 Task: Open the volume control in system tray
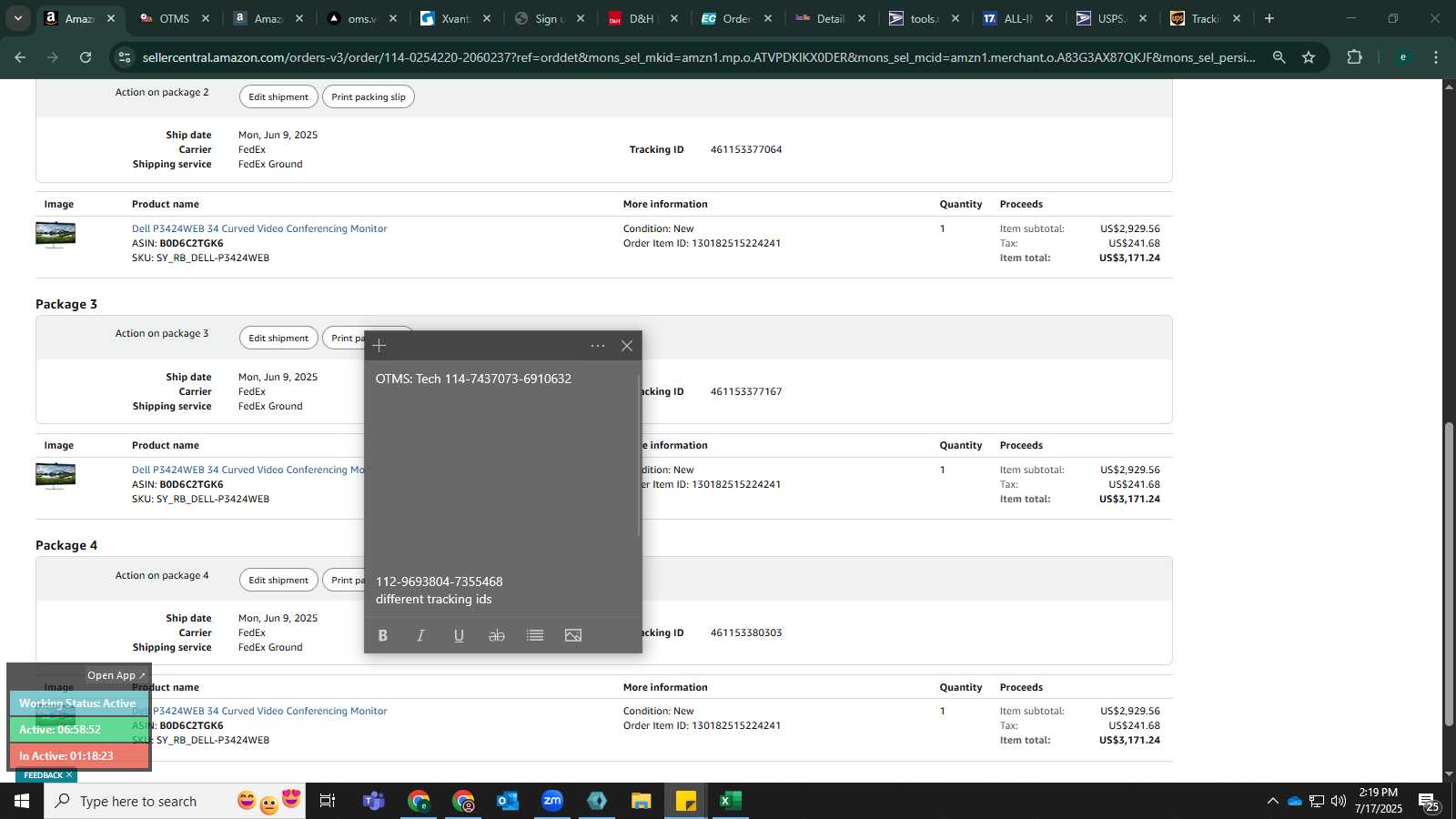point(1338,801)
